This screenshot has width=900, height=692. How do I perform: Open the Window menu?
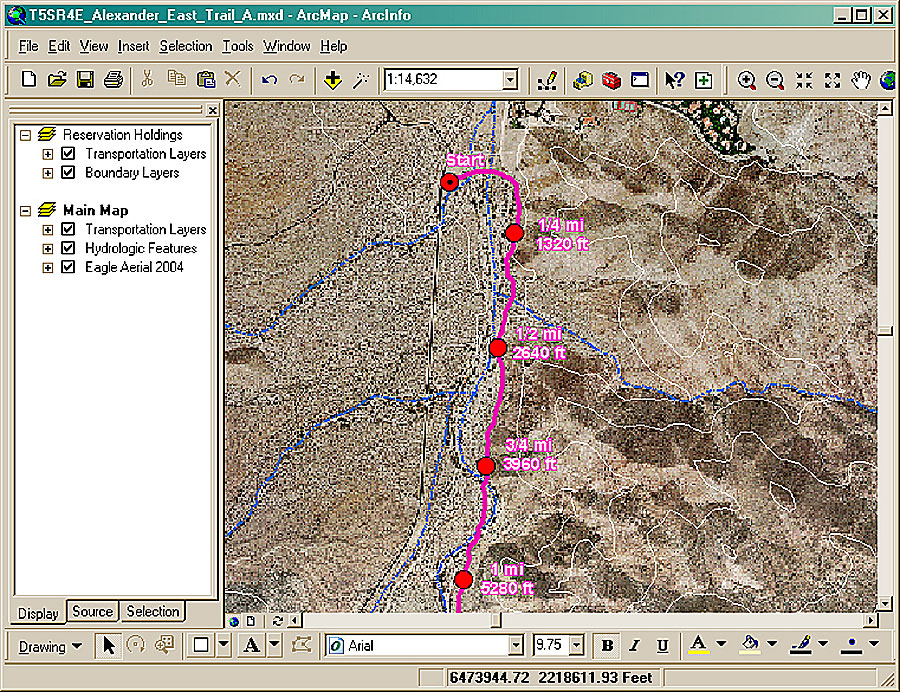(x=286, y=46)
